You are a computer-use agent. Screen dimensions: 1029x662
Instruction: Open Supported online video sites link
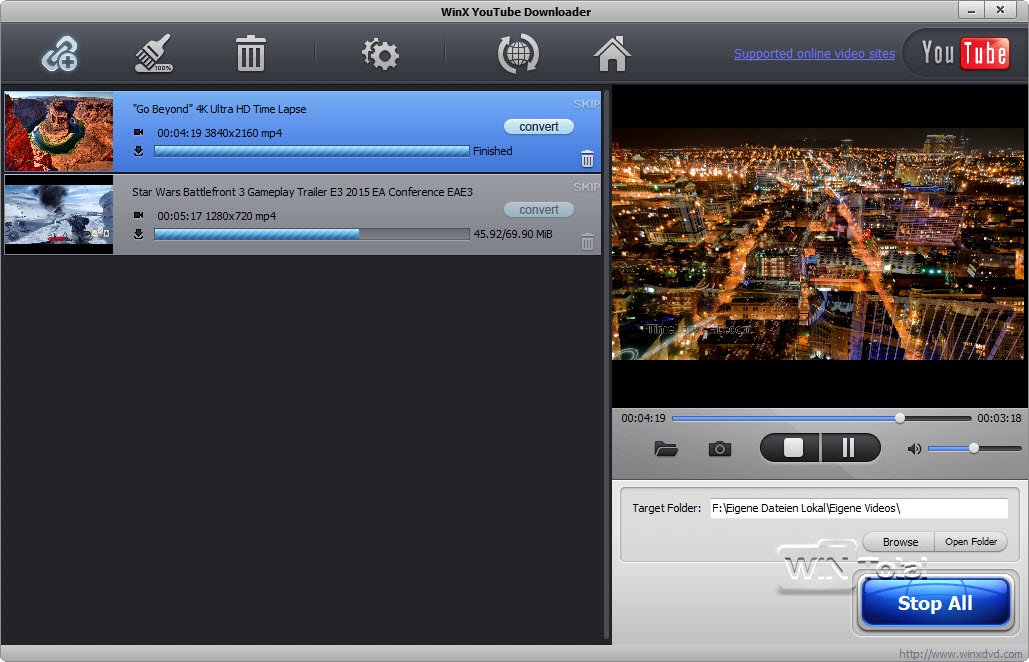814,54
